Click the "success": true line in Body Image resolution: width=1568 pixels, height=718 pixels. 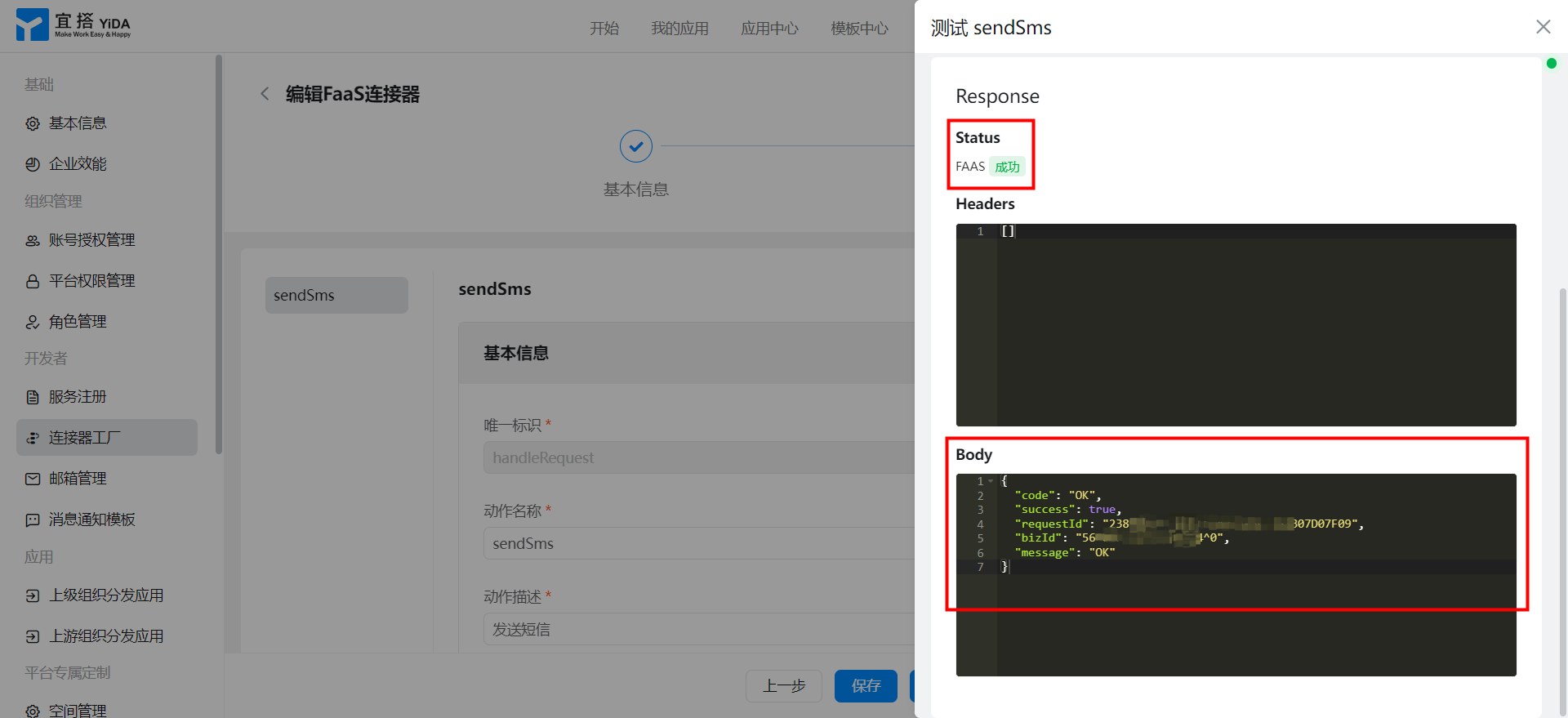[x=1068, y=510]
